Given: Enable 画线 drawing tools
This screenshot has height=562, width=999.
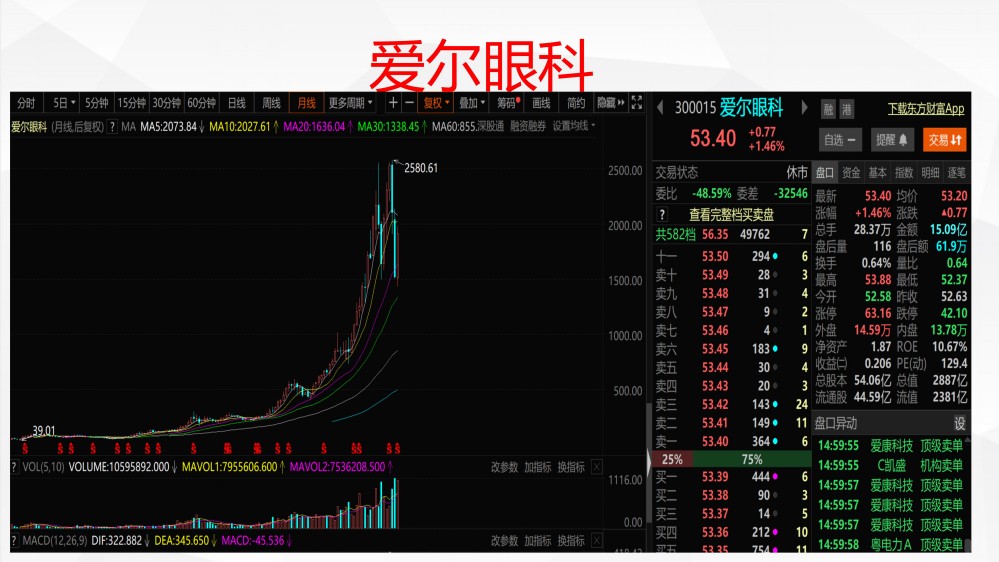Looking at the screenshot, I should click(x=542, y=103).
